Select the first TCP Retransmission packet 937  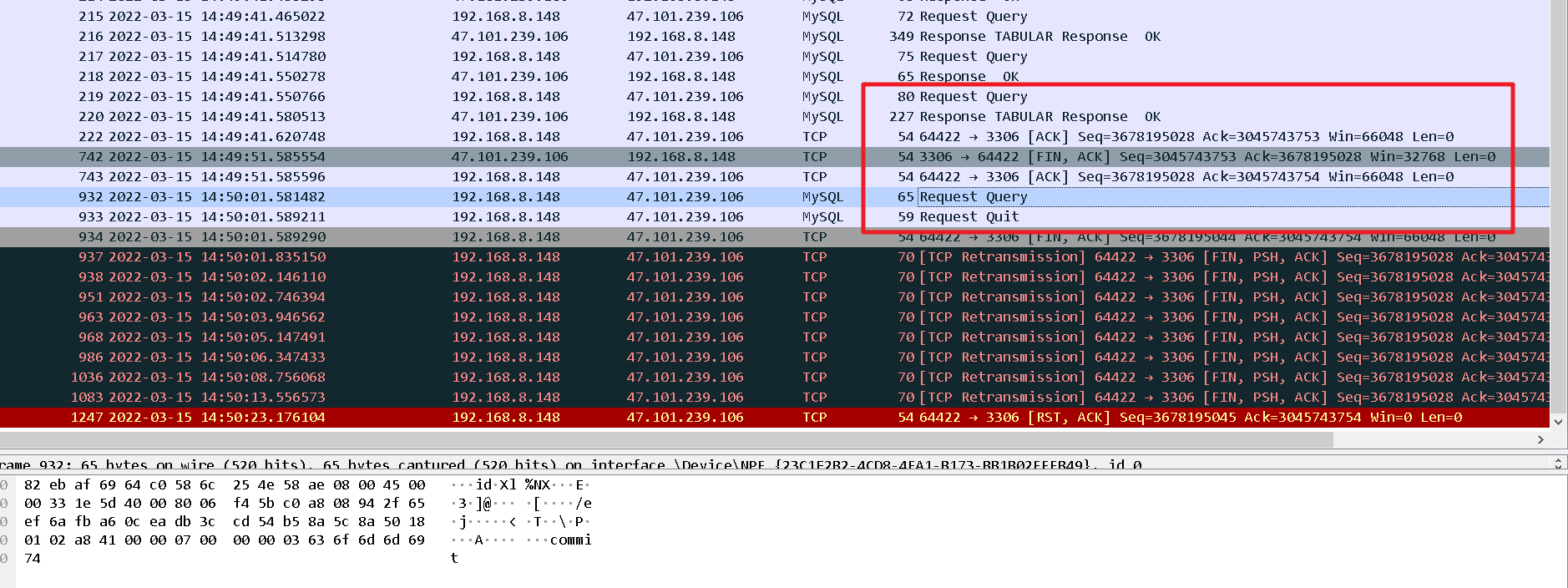point(501,257)
